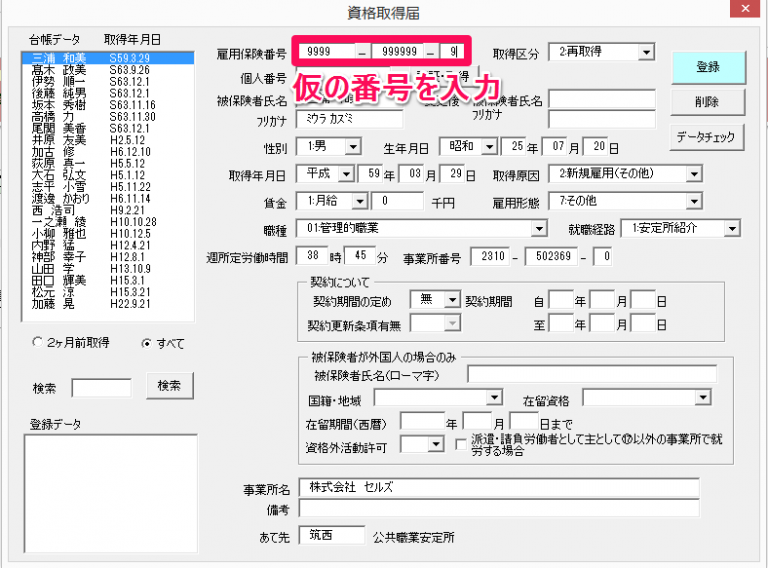This screenshot has width=768, height=568.
Task: Click the フリガナ field showing ミウラ カズミ
Action: (349, 119)
